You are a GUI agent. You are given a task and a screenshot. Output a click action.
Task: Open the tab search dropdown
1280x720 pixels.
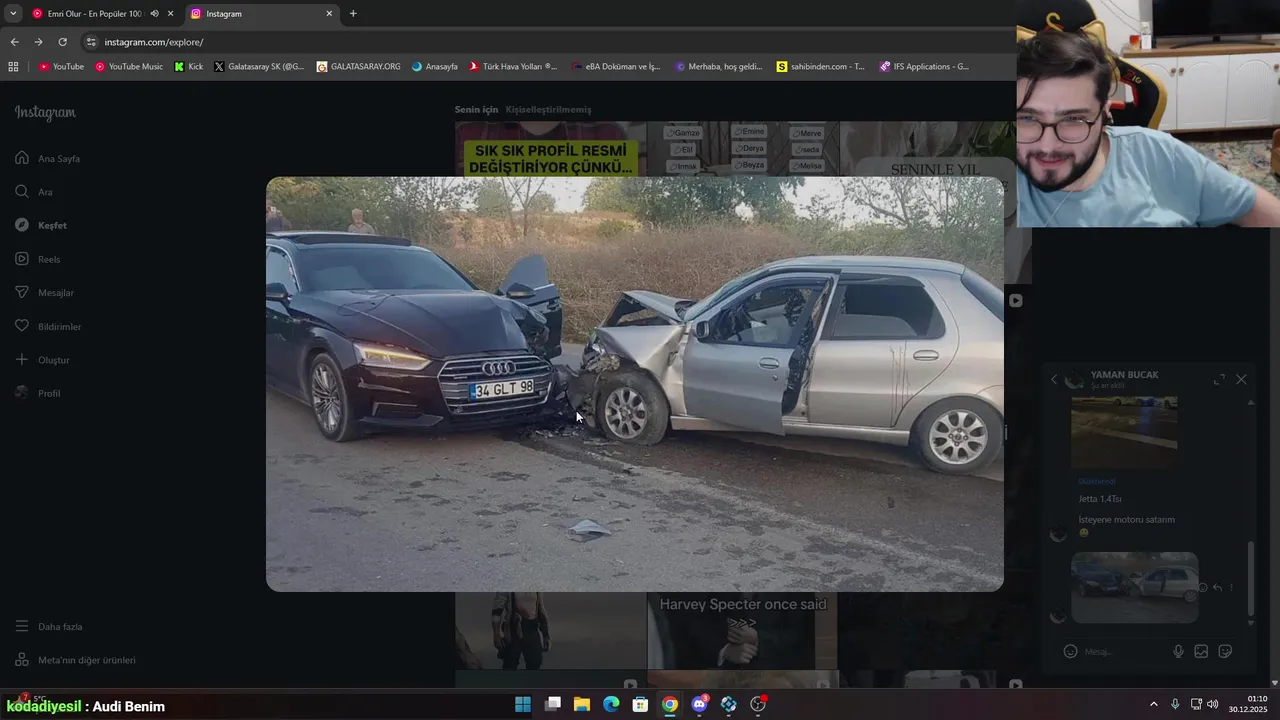pyautogui.click(x=13, y=14)
